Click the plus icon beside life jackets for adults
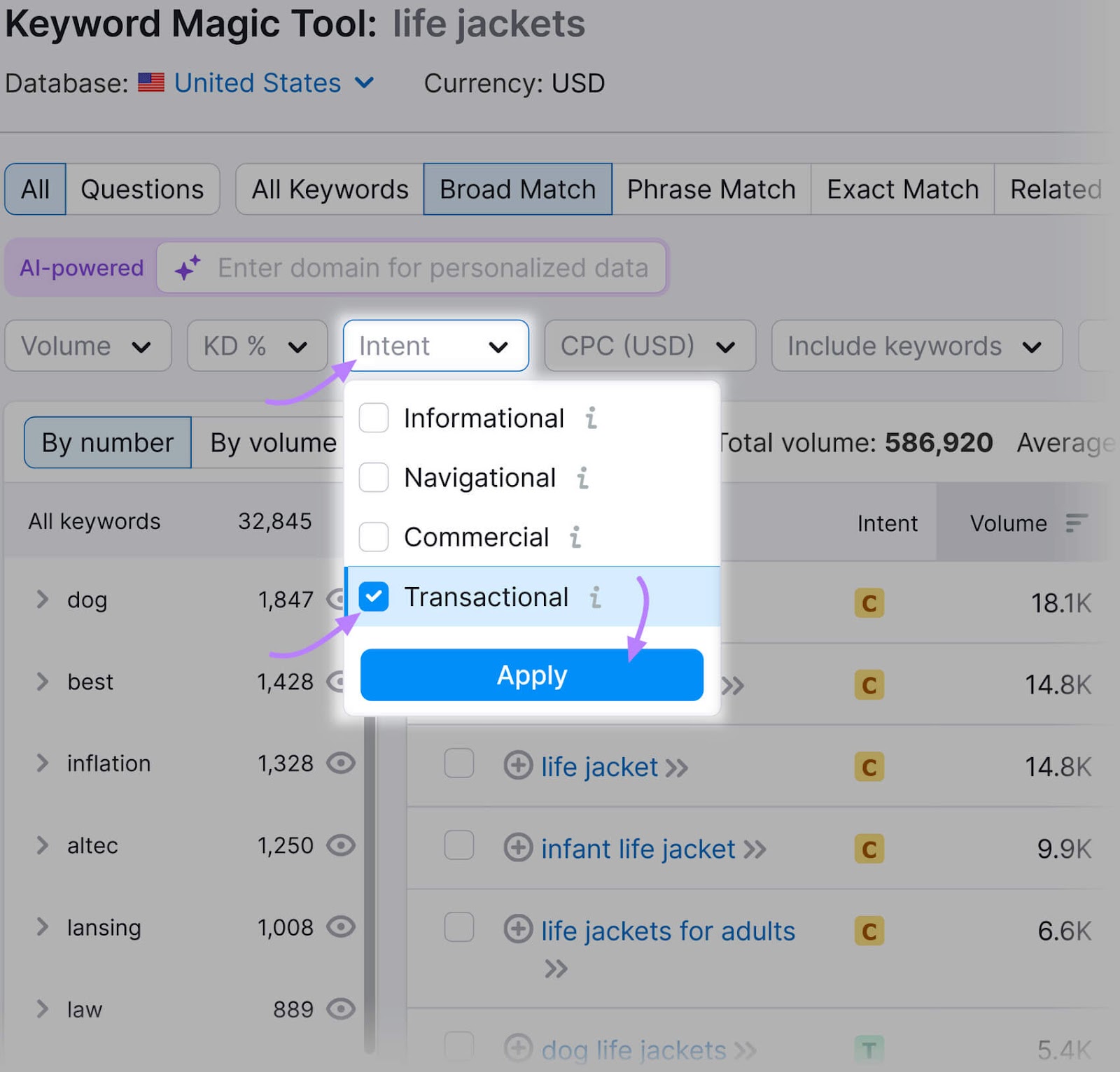This screenshot has height=1072, width=1120. [x=518, y=929]
